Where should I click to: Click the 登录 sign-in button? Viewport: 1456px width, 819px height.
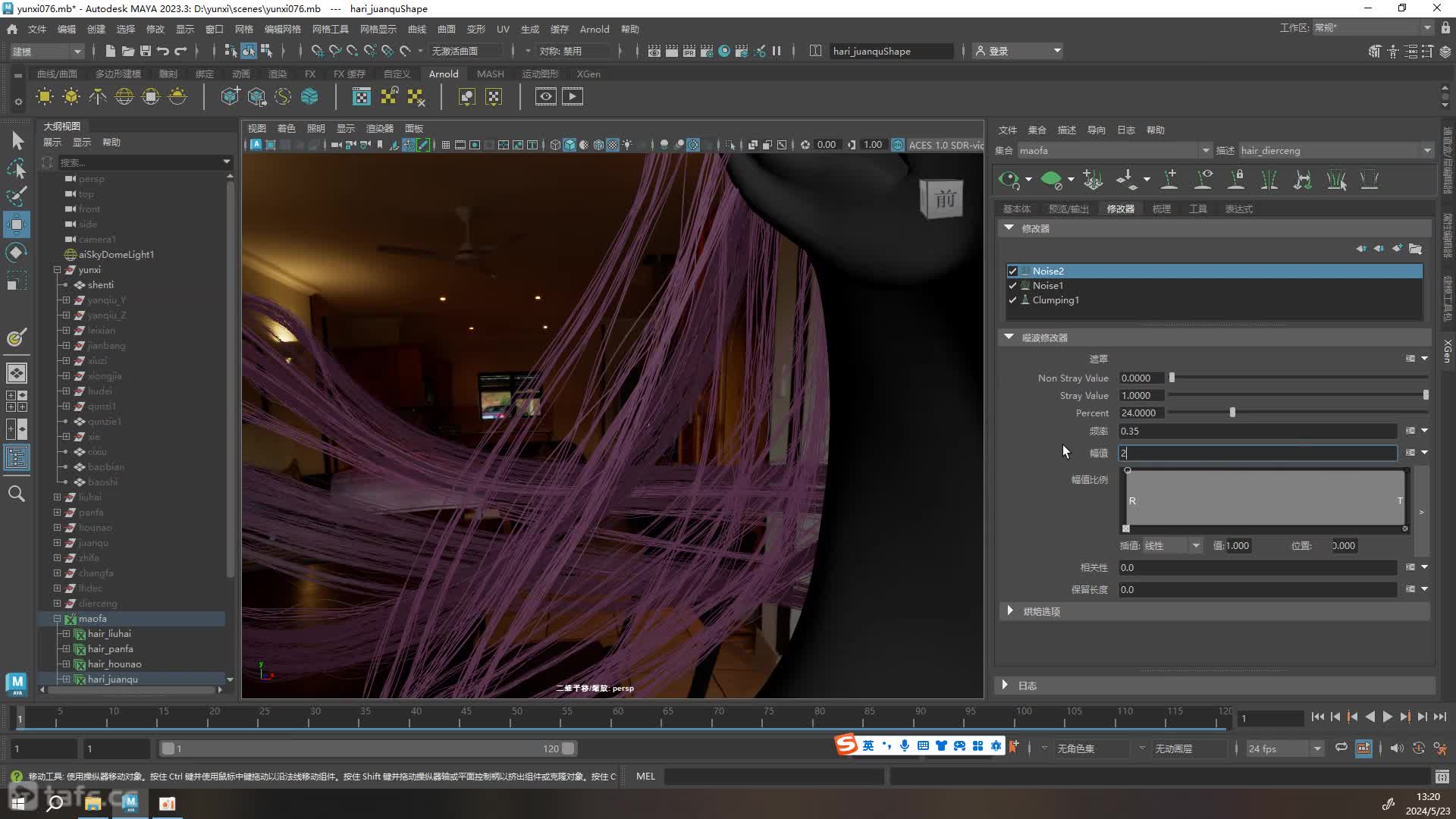point(1018,51)
